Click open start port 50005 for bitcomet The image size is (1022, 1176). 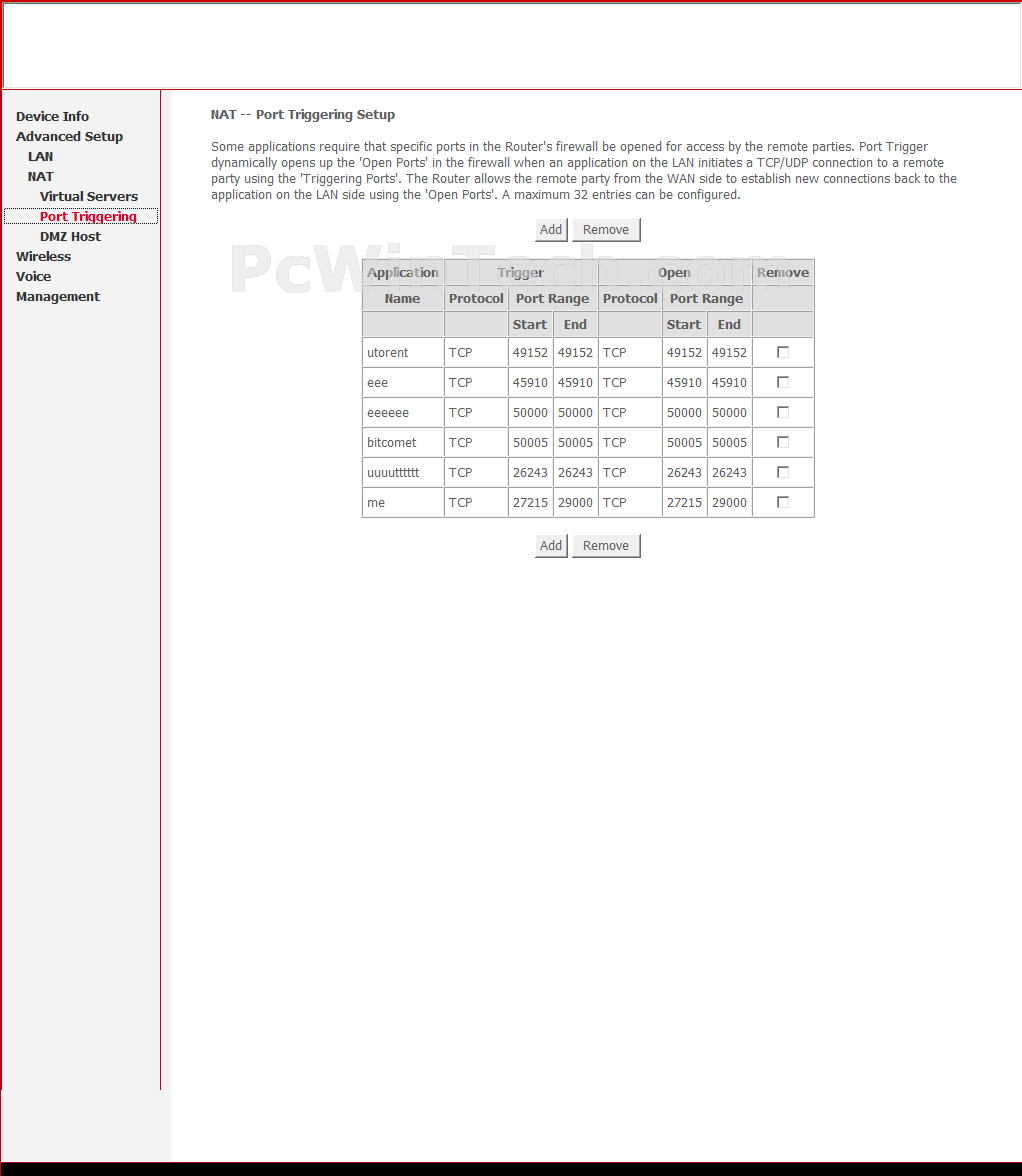684,442
